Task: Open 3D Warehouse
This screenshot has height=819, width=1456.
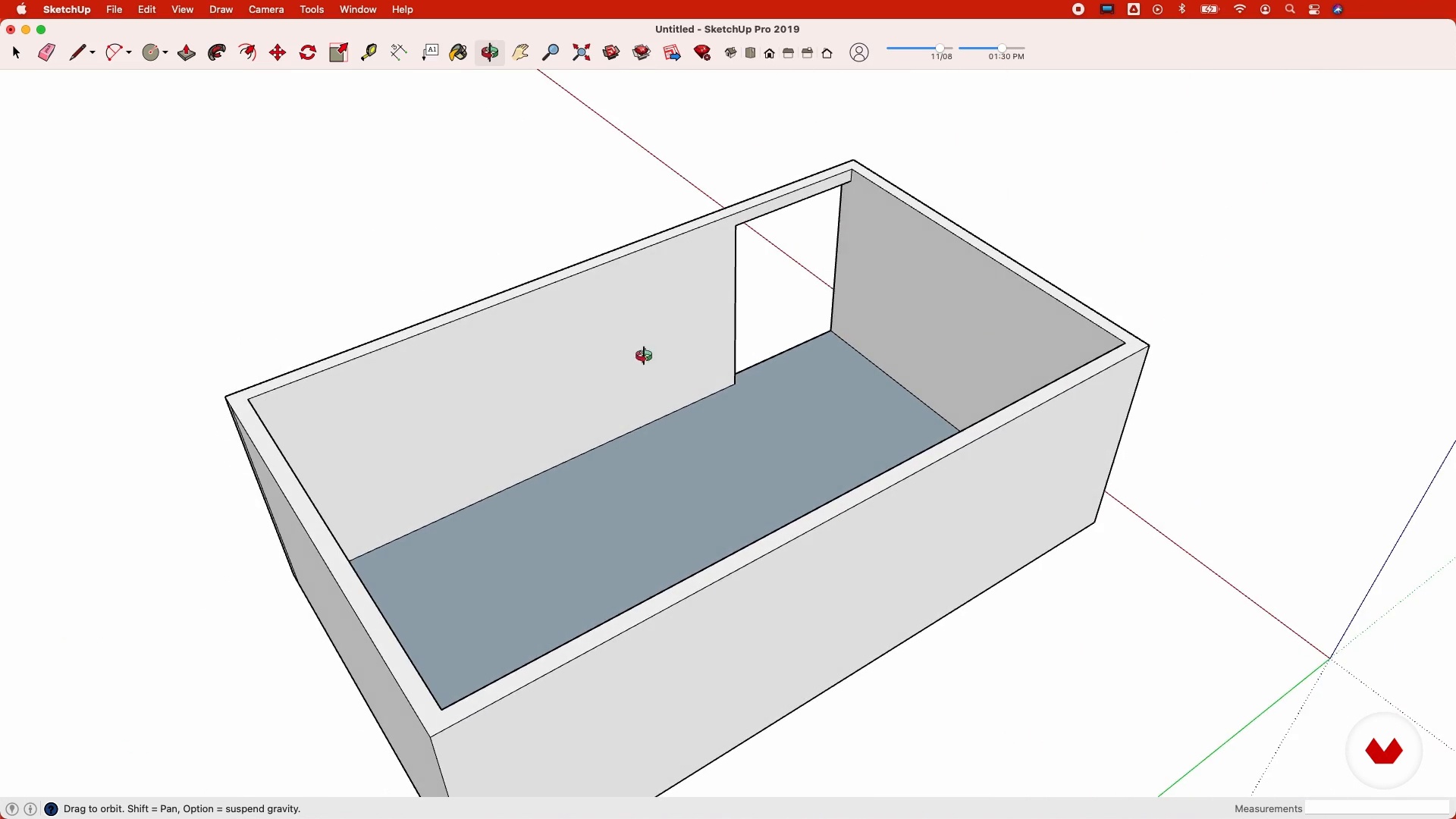Action: point(612,52)
